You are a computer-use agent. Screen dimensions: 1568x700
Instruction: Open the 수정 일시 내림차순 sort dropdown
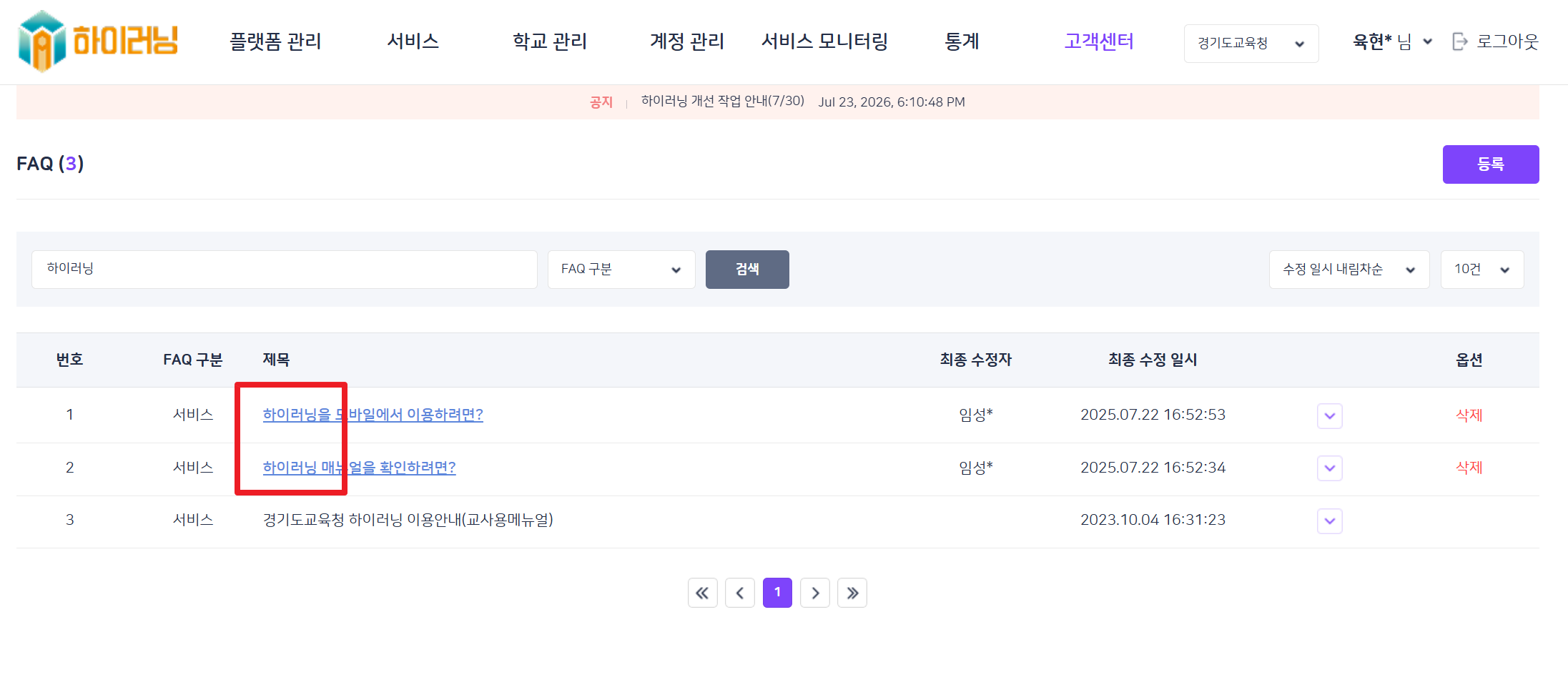[1349, 270]
